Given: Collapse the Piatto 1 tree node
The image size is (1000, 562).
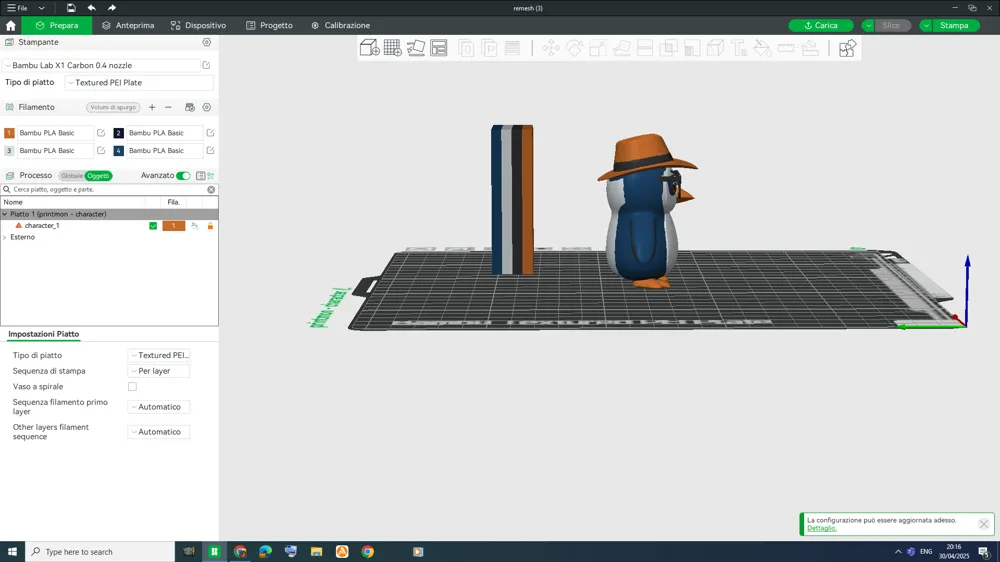Looking at the screenshot, I should point(5,214).
